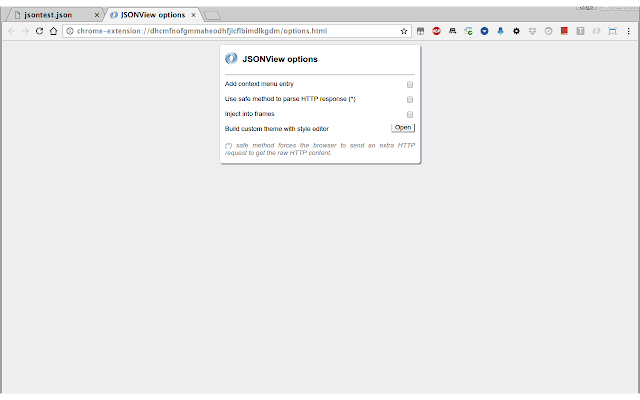Click the blue download arrow extension icon
The height and width of the screenshot is (400, 640).
500,31
